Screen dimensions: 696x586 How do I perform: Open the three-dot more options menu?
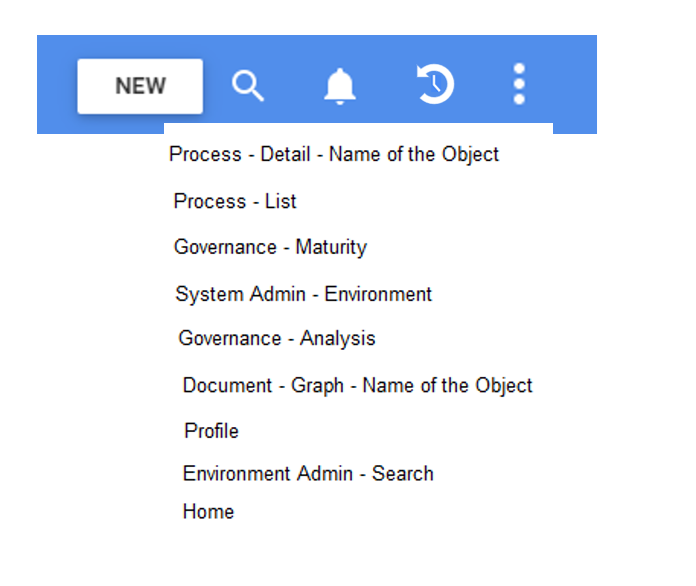click(x=519, y=85)
